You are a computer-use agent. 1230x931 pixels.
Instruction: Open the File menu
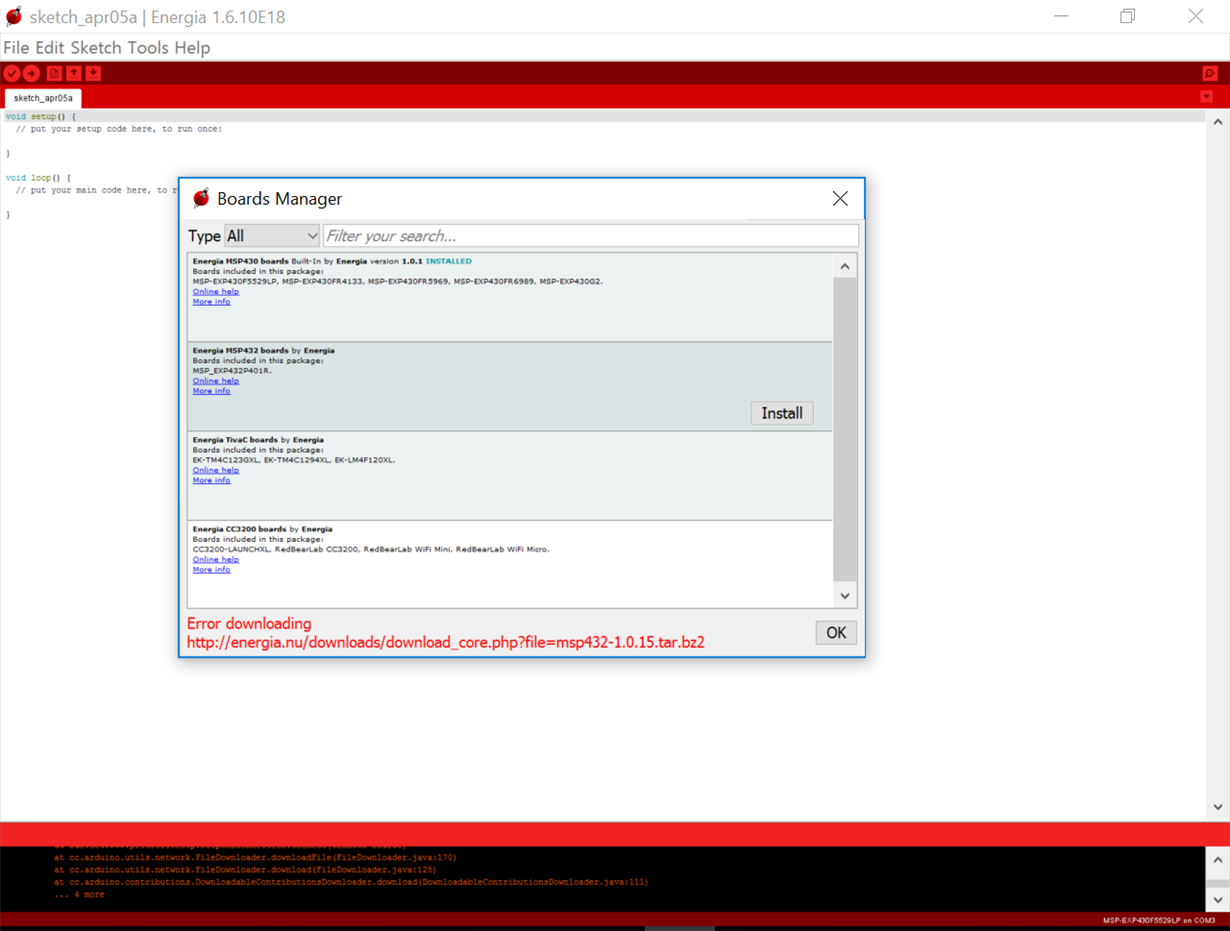[x=16, y=47]
